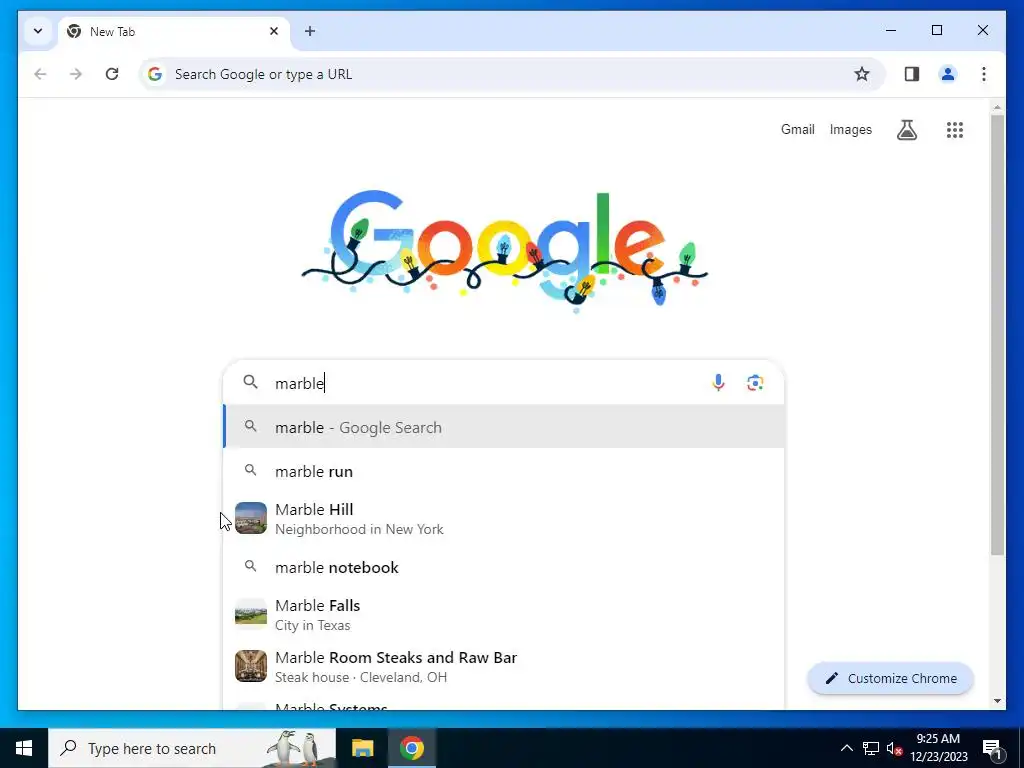Click the magnifier icon beside 'marble notebook'
Screen dimensions: 1024x768
pyautogui.click(x=251, y=566)
